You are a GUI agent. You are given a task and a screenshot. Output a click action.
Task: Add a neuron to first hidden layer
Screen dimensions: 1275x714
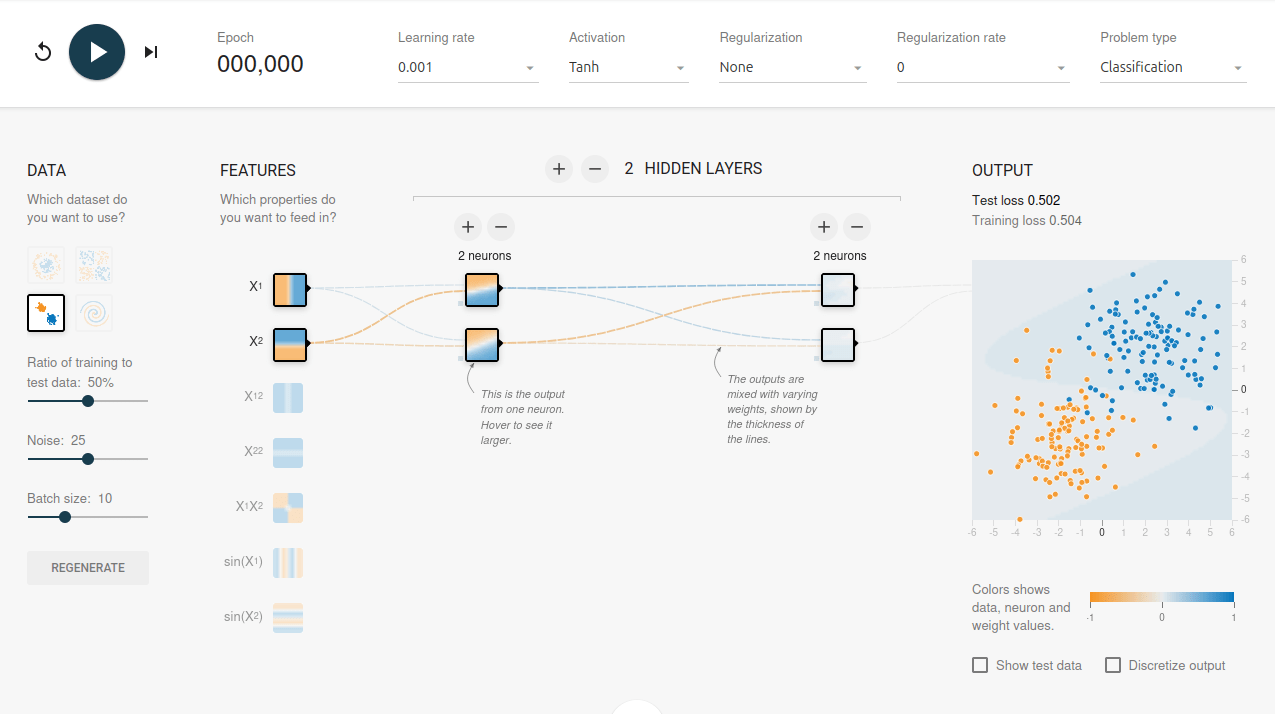click(467, 227)
